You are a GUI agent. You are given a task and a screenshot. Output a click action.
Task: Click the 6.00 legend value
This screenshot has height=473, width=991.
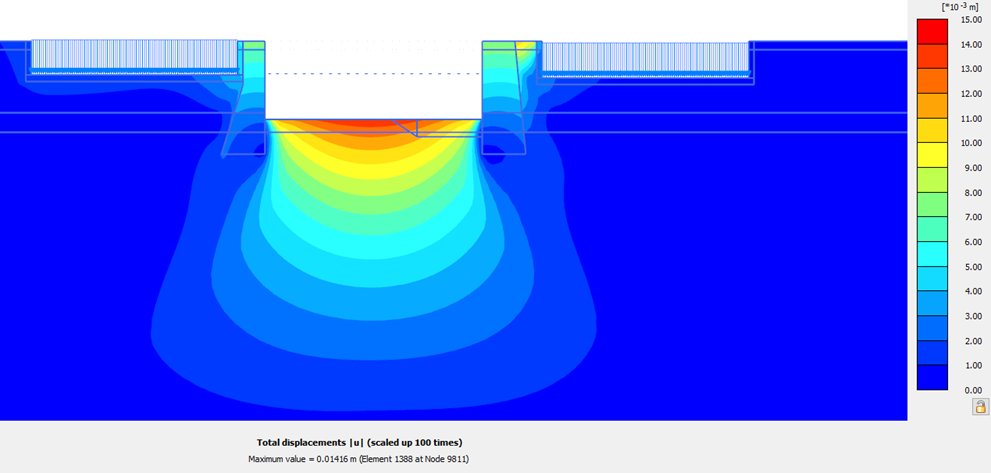click(971, 242)
